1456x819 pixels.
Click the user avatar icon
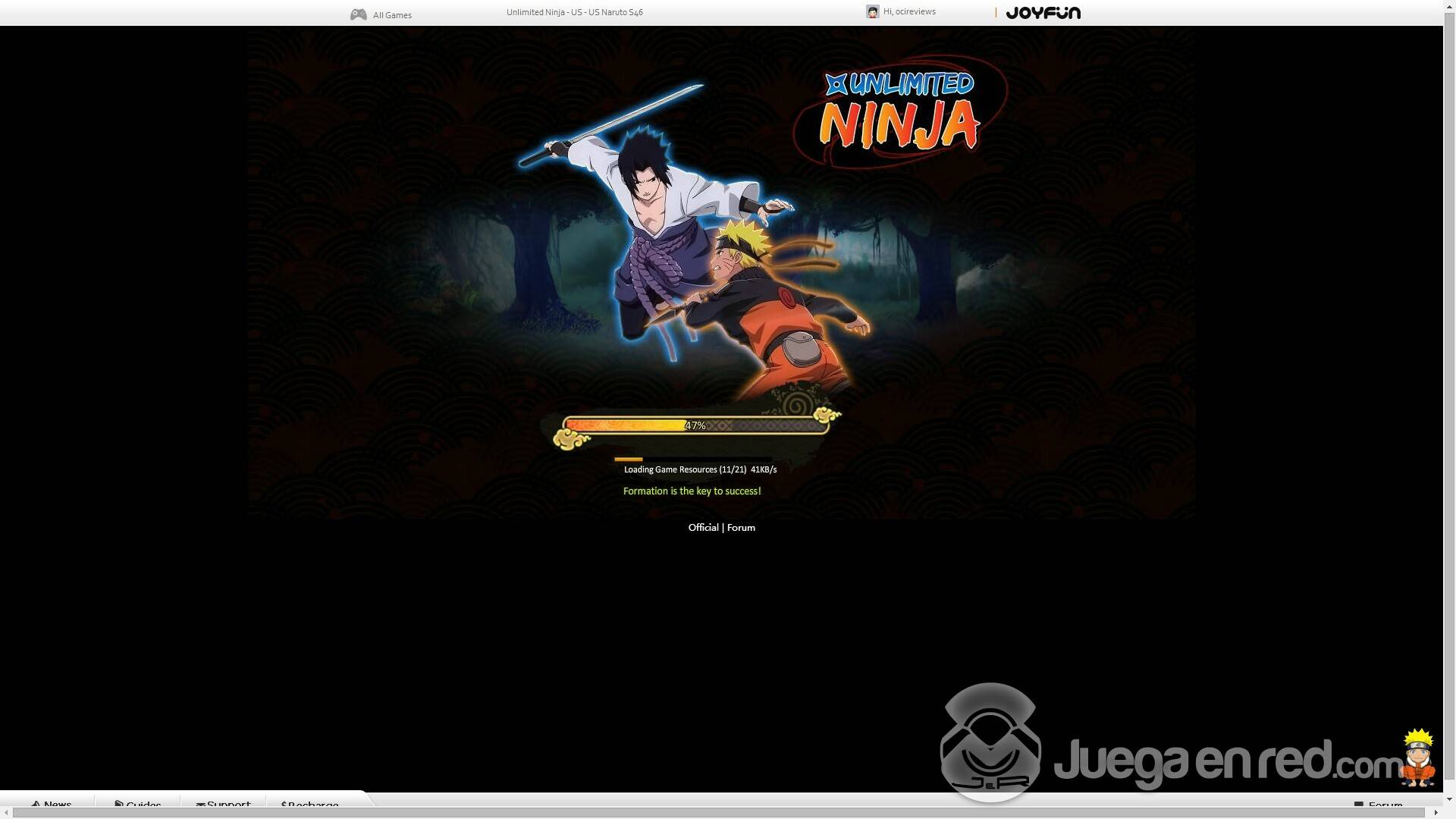[x=872, y=12]
